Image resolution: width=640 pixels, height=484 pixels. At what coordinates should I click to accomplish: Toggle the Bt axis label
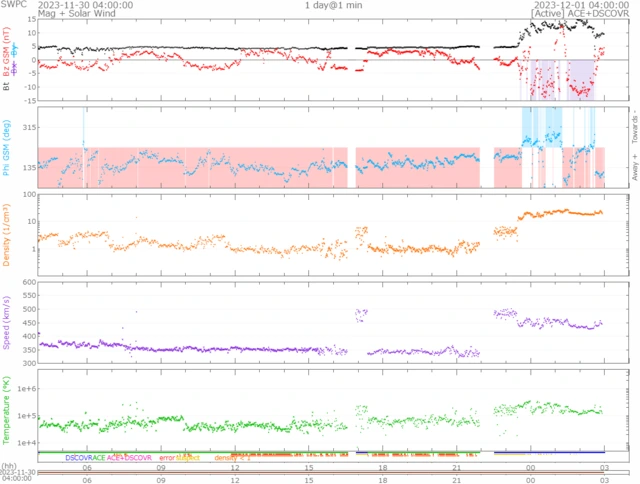click(x=7, y=87)
